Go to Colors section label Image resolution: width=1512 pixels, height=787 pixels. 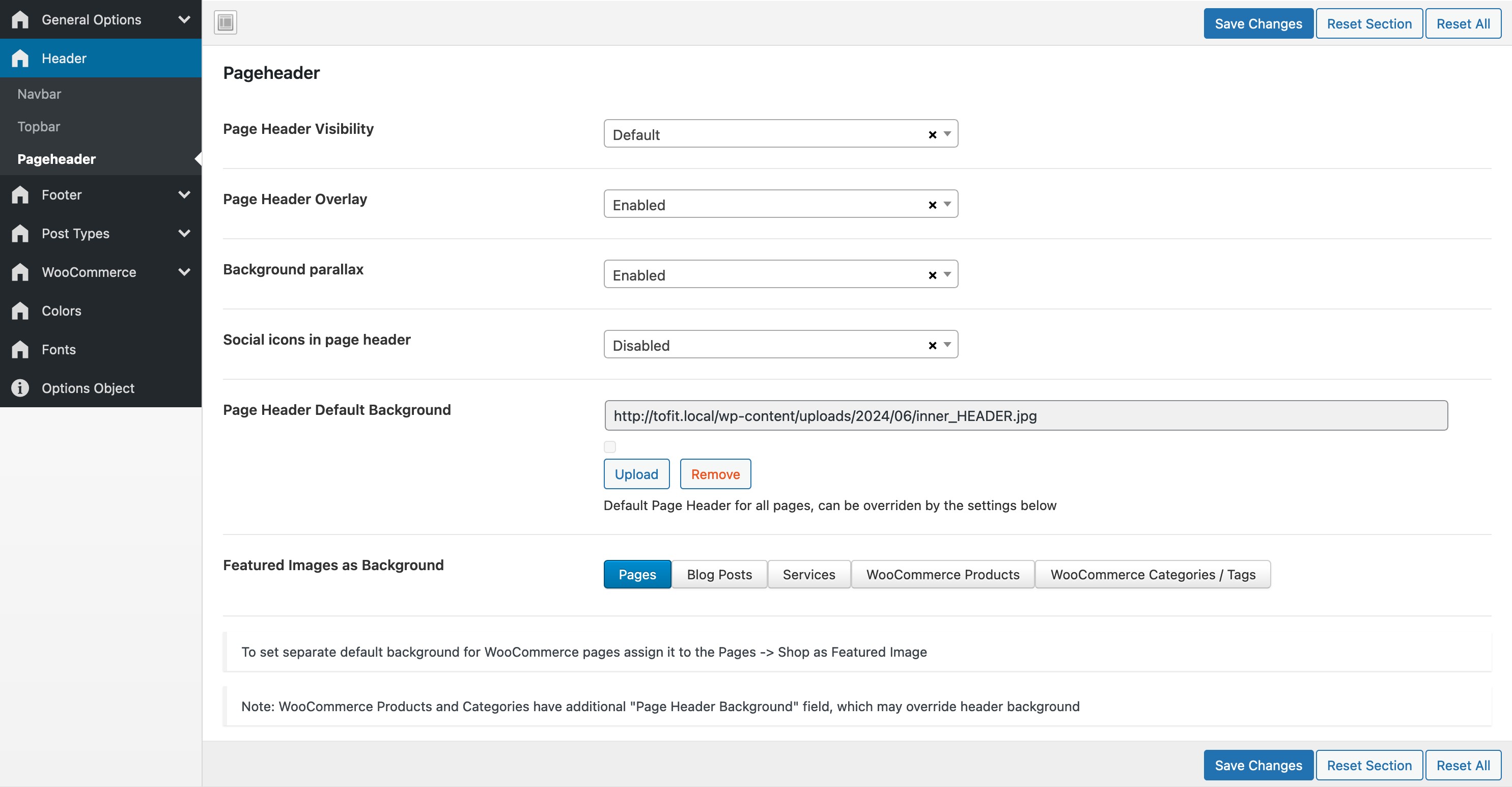[x=62, y=311]
